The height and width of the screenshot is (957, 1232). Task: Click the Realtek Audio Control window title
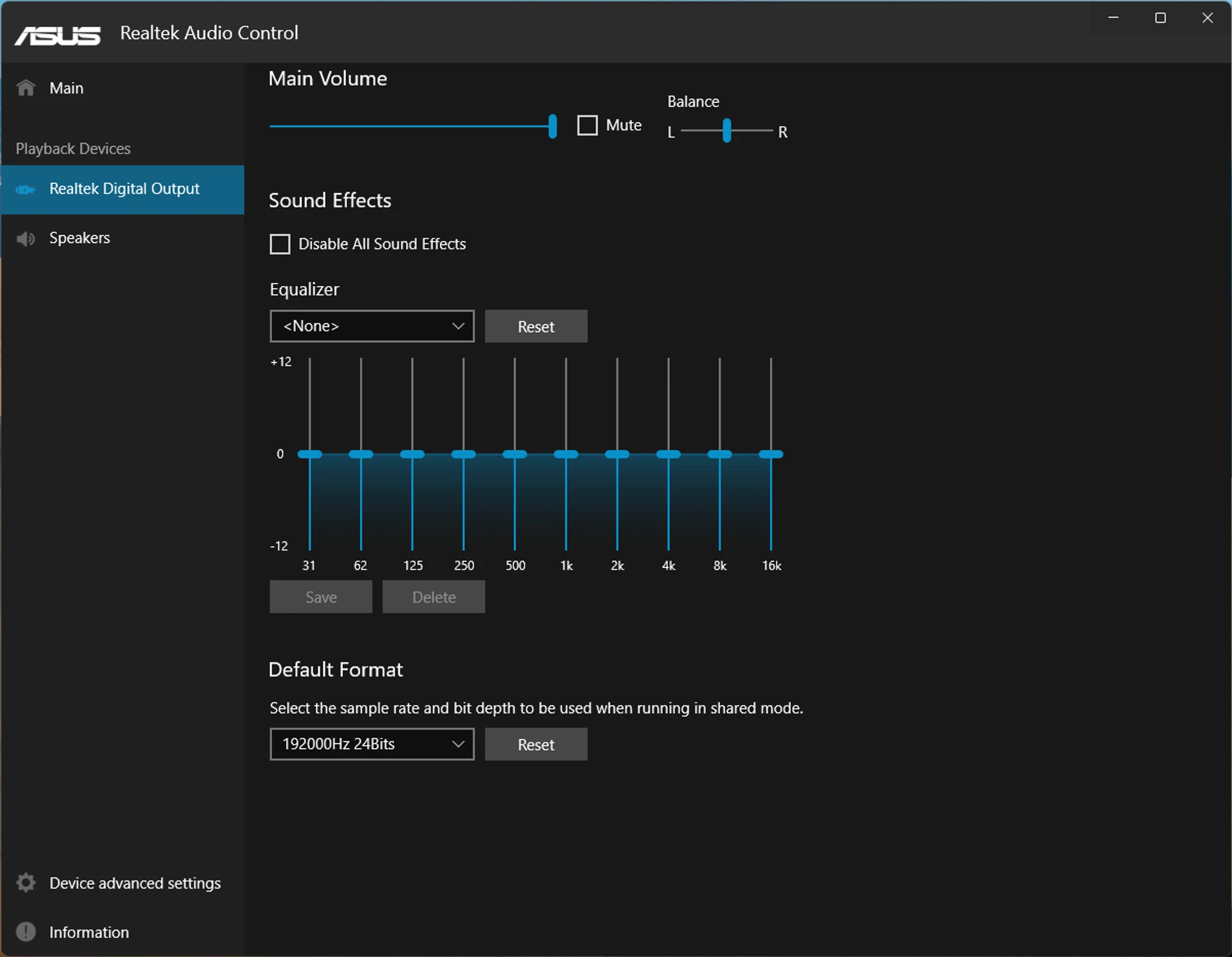point(209,33)
